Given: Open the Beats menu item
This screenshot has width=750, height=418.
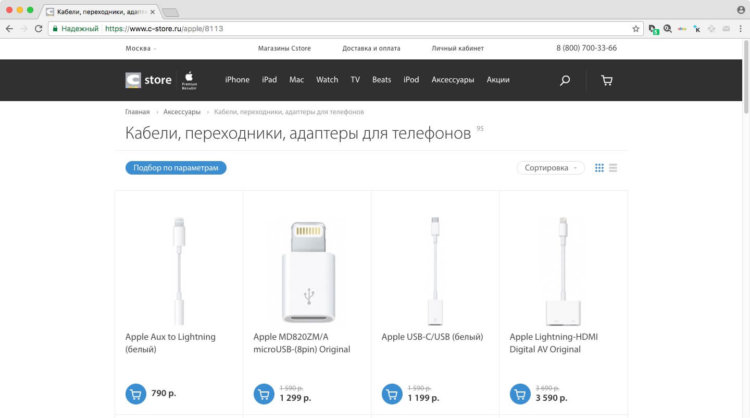Looking at the screenshot, I should point(382,80).
